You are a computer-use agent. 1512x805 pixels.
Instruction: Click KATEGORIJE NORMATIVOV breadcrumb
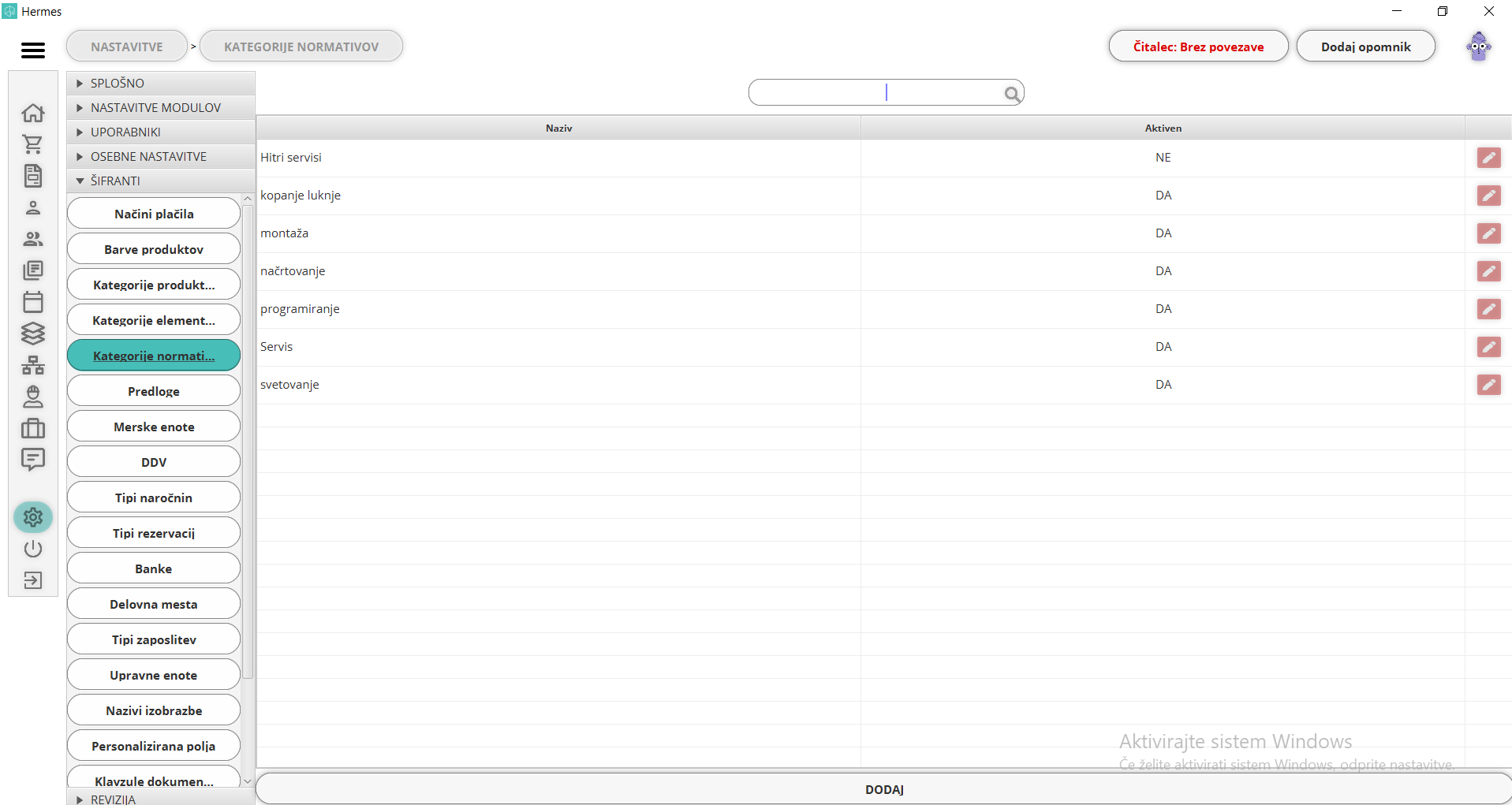tap(301, 47)
